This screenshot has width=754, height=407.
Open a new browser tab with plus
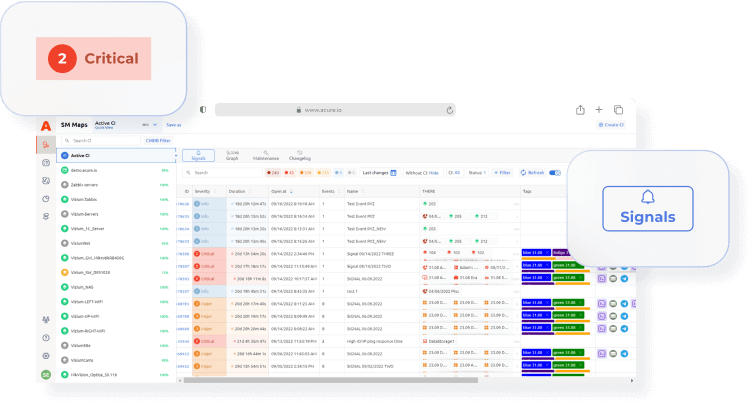pyautogui.click(x=599, y=110)
